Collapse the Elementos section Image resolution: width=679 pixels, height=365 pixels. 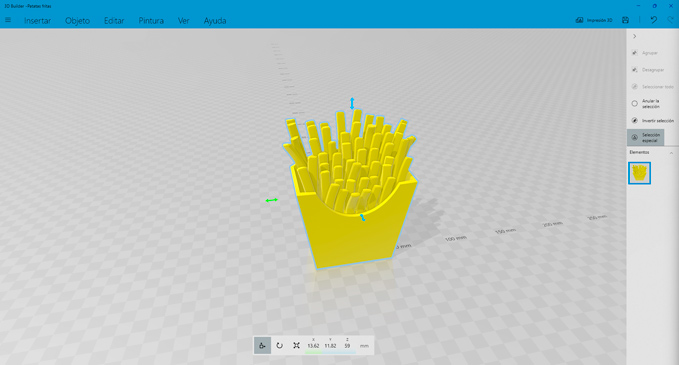tap(671, 153)
